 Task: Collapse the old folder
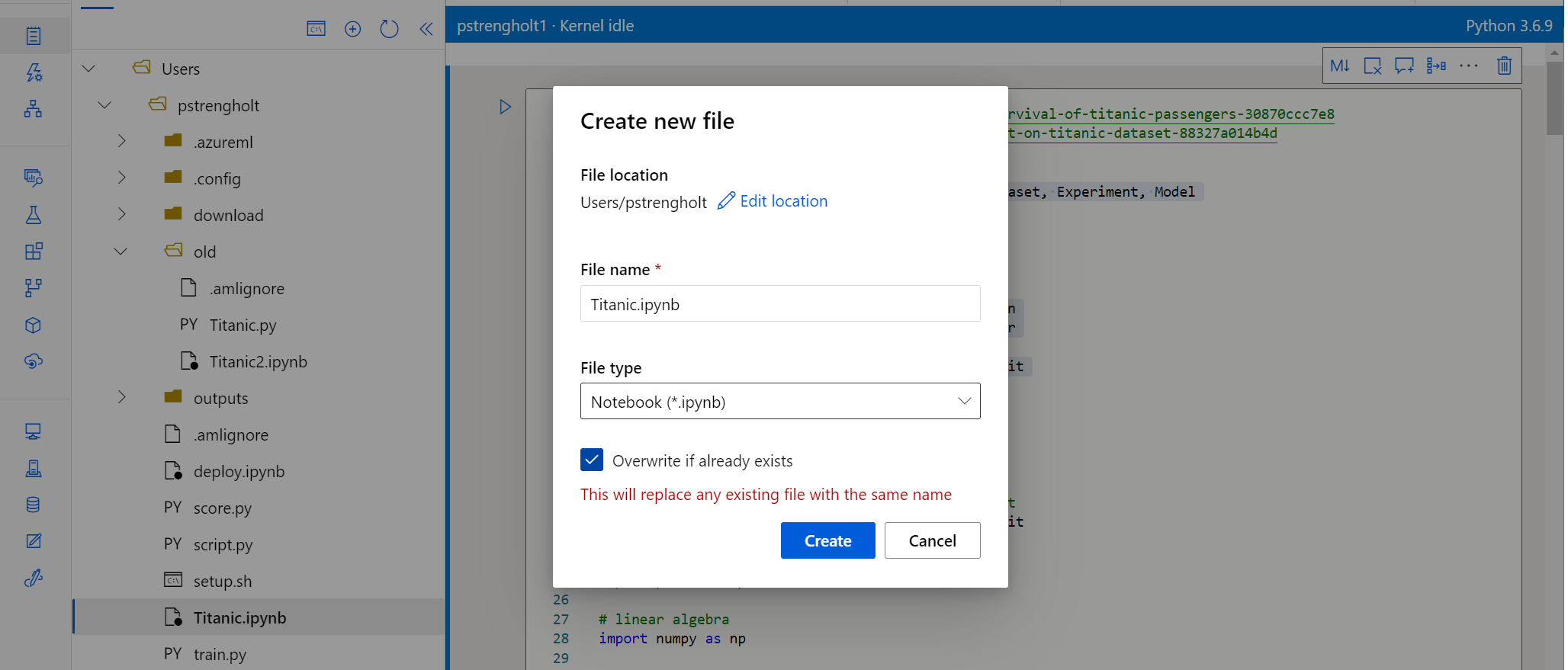[x=120, y=252]
